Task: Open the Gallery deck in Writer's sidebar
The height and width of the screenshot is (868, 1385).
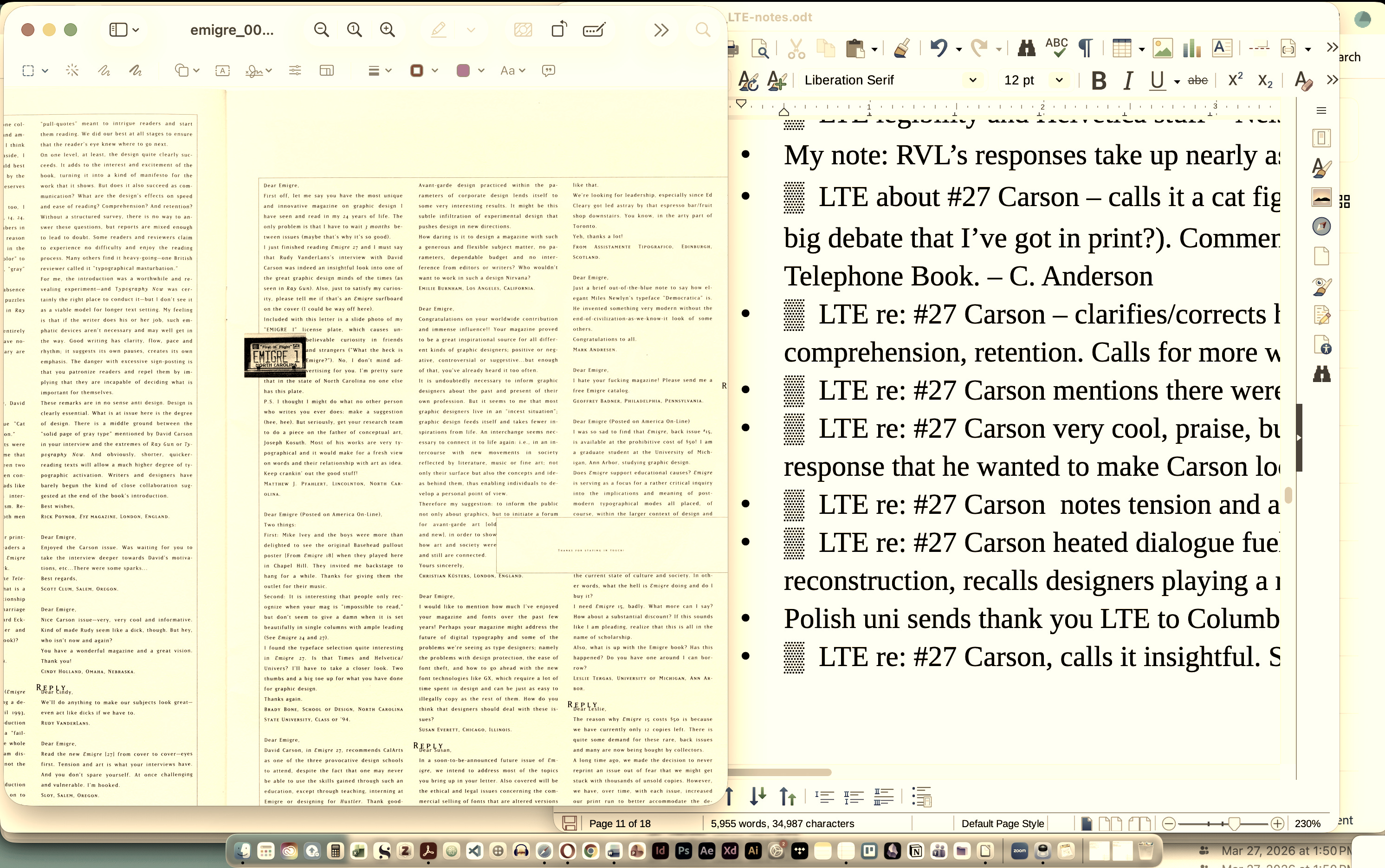Action: [x=1321, y=197]
